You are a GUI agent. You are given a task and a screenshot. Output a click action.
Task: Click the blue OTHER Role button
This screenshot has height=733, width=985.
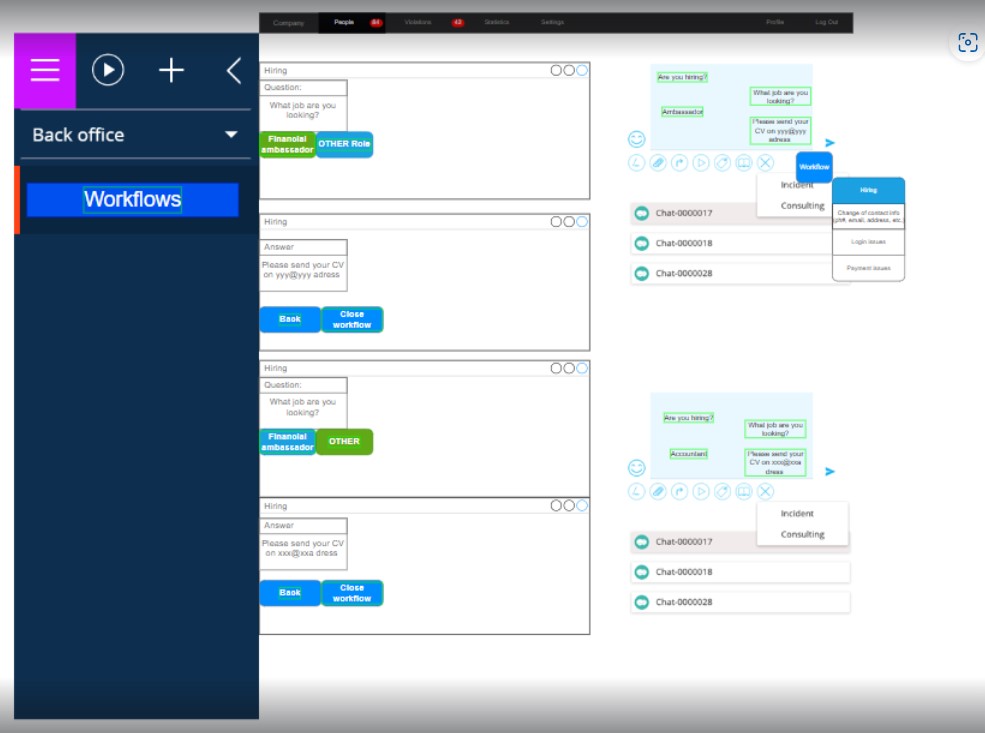[344, 144]
